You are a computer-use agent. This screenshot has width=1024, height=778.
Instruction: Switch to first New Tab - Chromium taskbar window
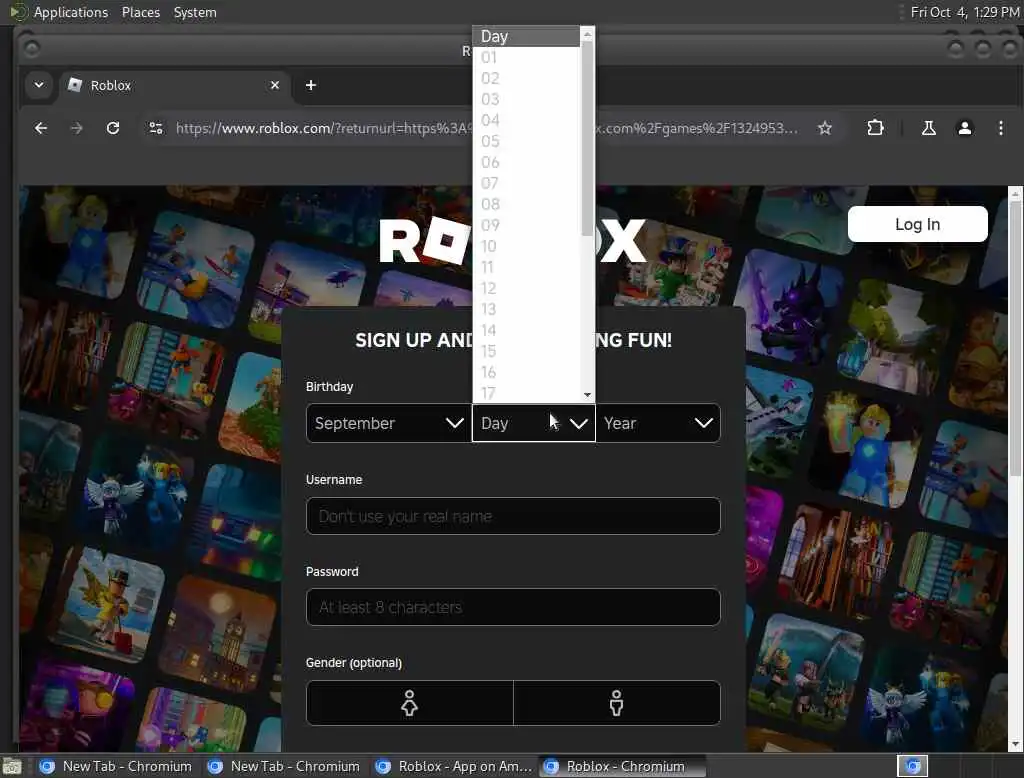(x=116, y=766)
